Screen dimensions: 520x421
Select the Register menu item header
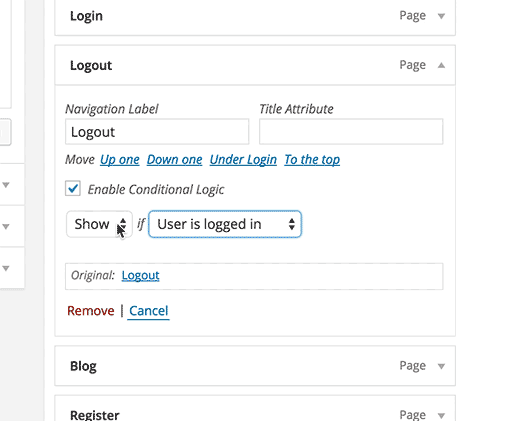click(x=255, y=410)
